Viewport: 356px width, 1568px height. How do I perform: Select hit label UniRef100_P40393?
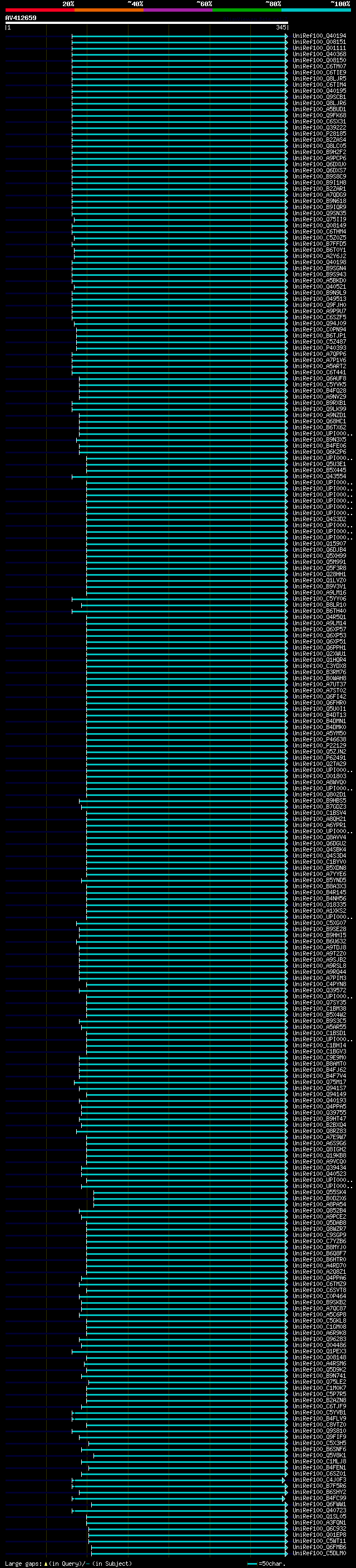pos(319,348)
